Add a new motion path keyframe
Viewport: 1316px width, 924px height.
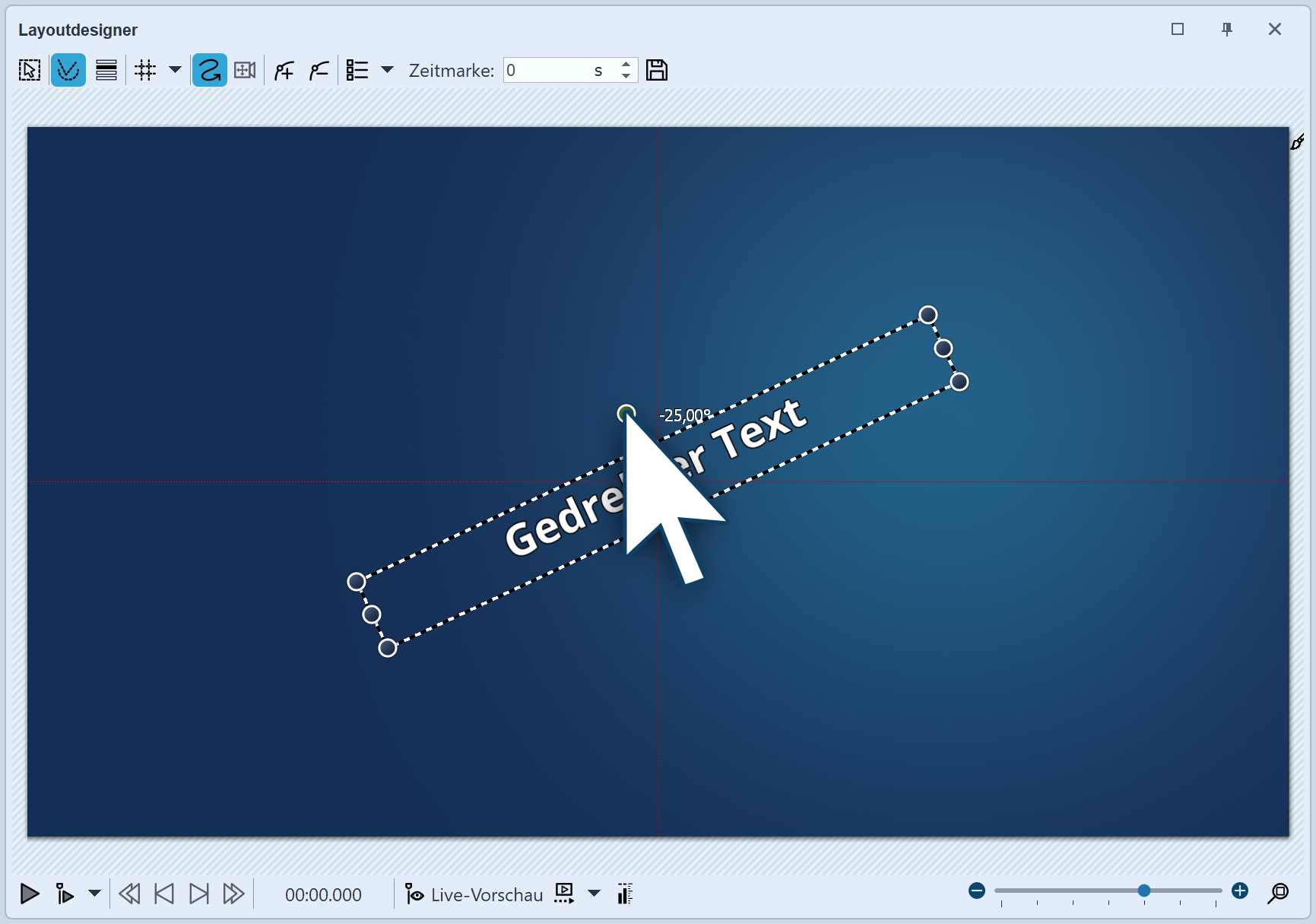tap(283, 70)
